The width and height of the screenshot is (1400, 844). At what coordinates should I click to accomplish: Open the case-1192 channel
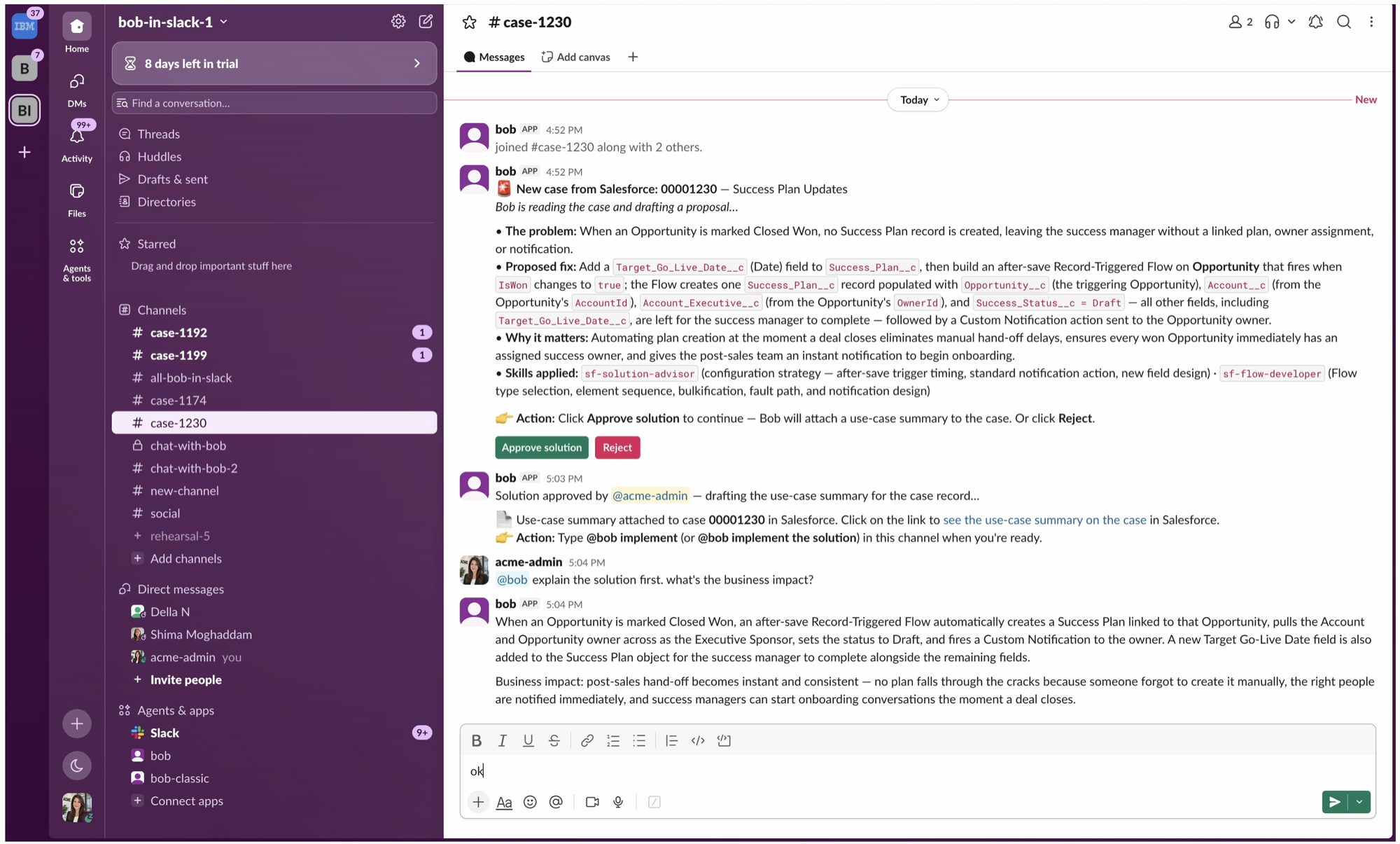click(x=274, y=333)
